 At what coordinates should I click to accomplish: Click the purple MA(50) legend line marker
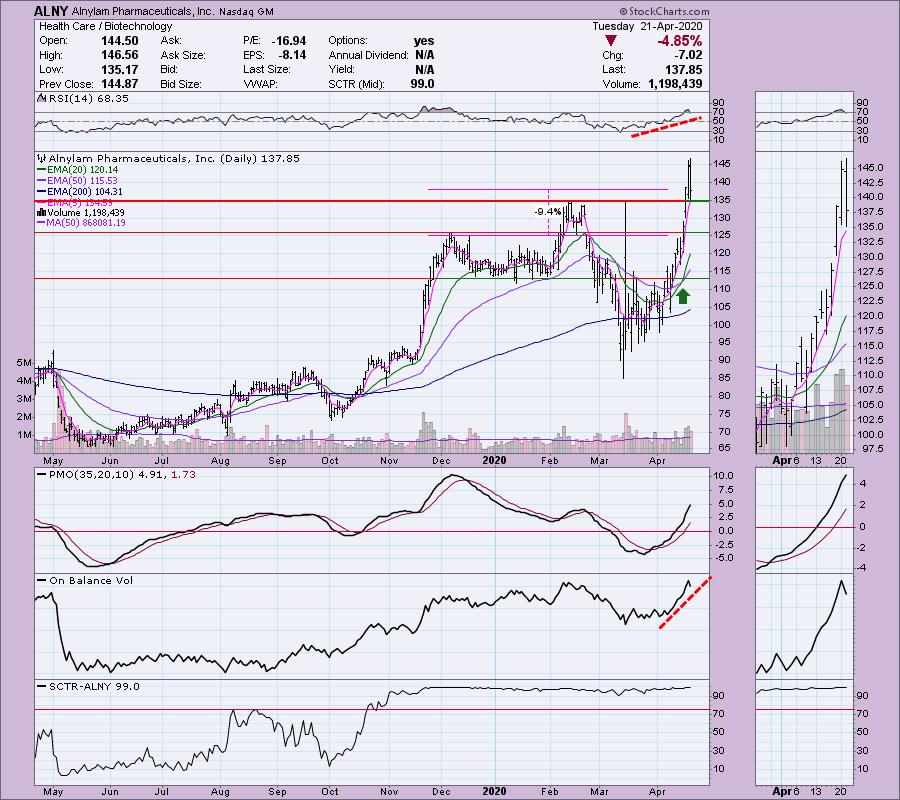tap(41, 223)
